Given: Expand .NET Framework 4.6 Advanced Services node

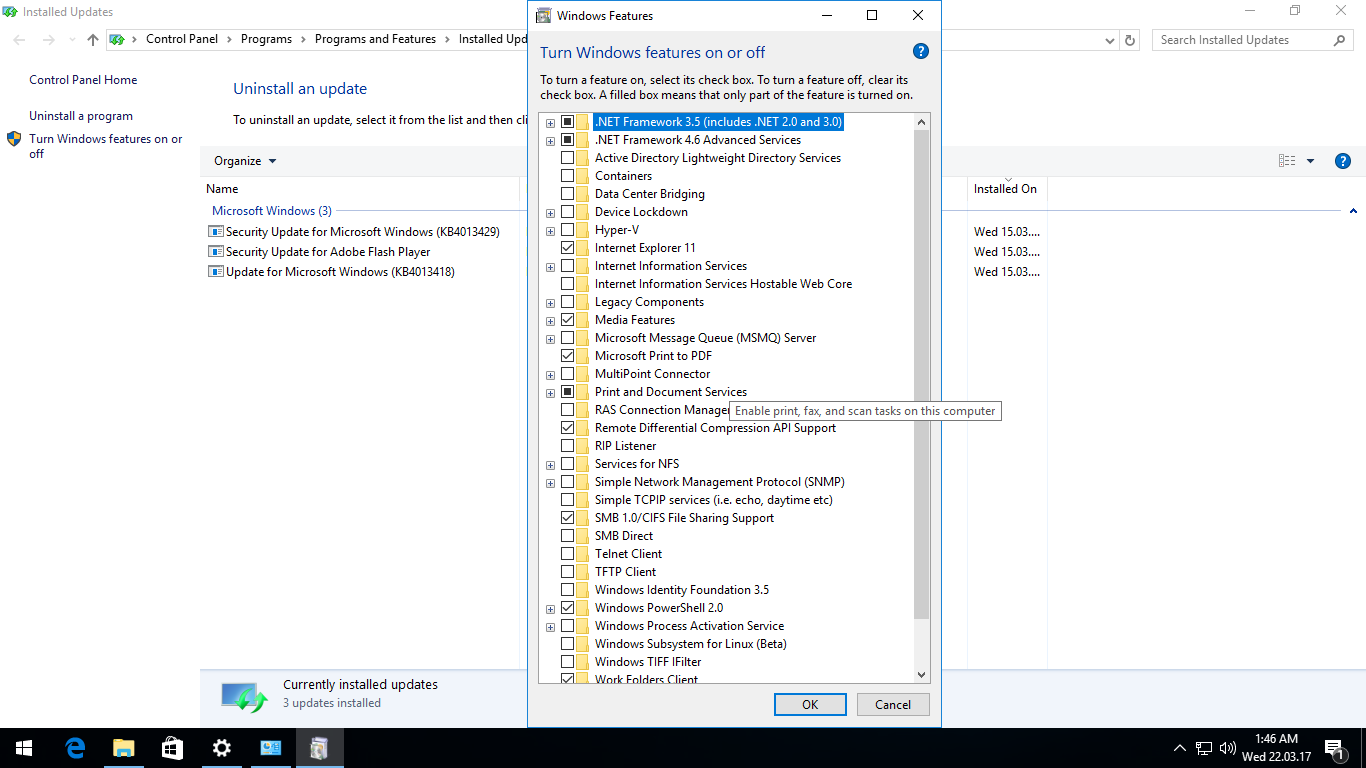Looking at the screenshot, I should [x=550, y=141].
